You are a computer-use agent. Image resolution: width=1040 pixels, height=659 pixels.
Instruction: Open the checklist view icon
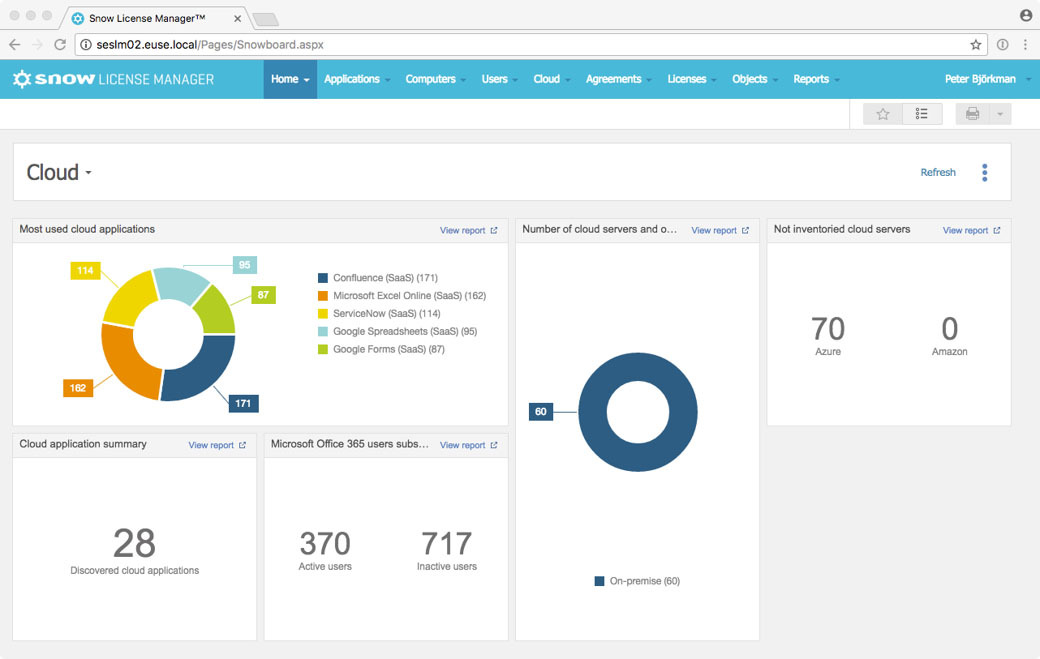click(922, 114)
